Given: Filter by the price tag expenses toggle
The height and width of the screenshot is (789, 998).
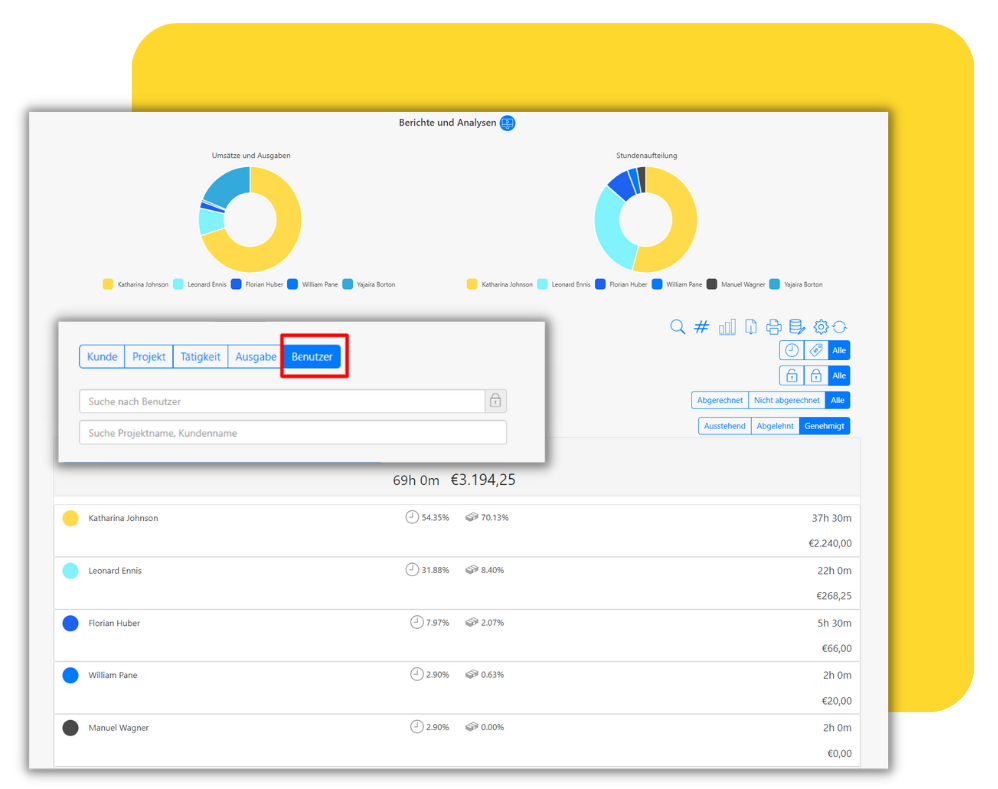Looking at the screenshot, I should [x=816, y=350].
